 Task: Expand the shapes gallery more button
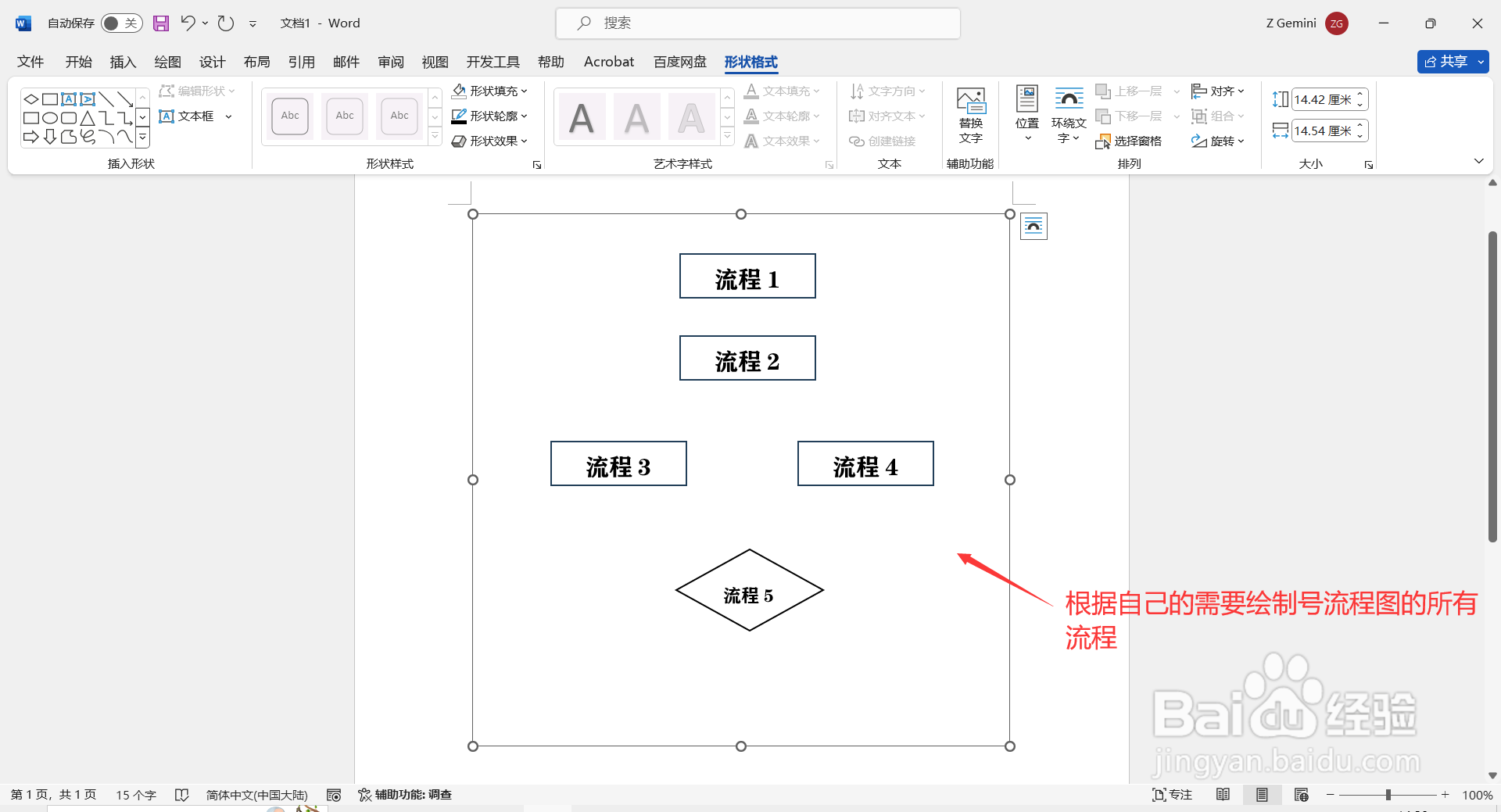(x=143, y=138)
